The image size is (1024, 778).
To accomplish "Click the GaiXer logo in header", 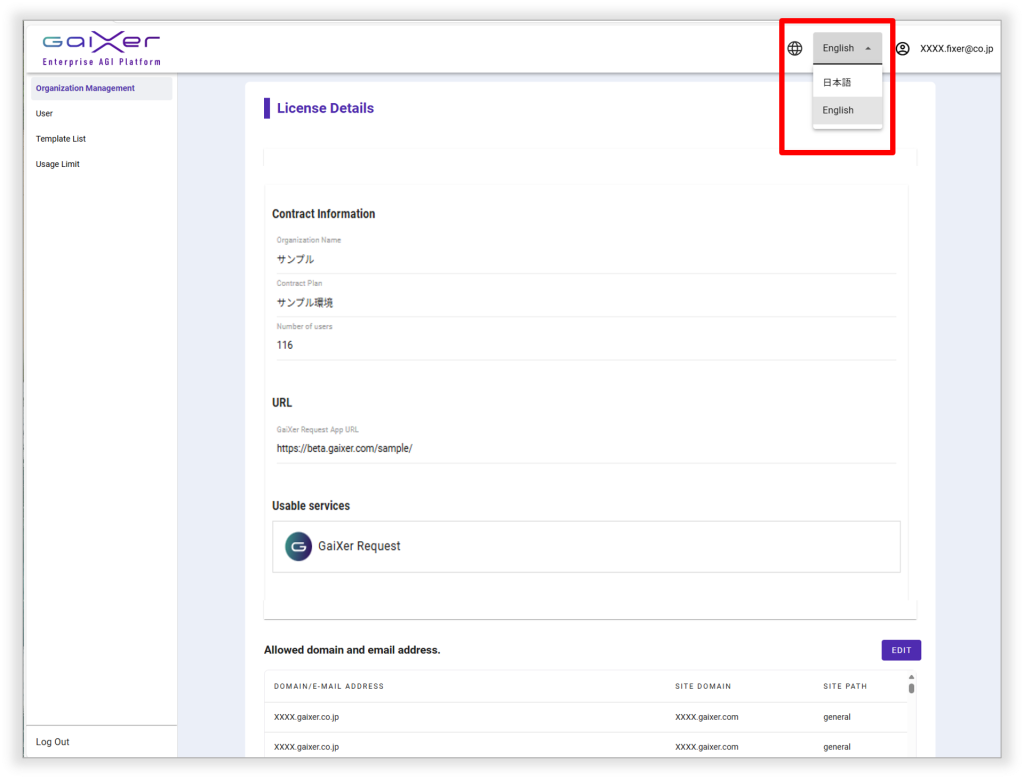I will 101,48.
